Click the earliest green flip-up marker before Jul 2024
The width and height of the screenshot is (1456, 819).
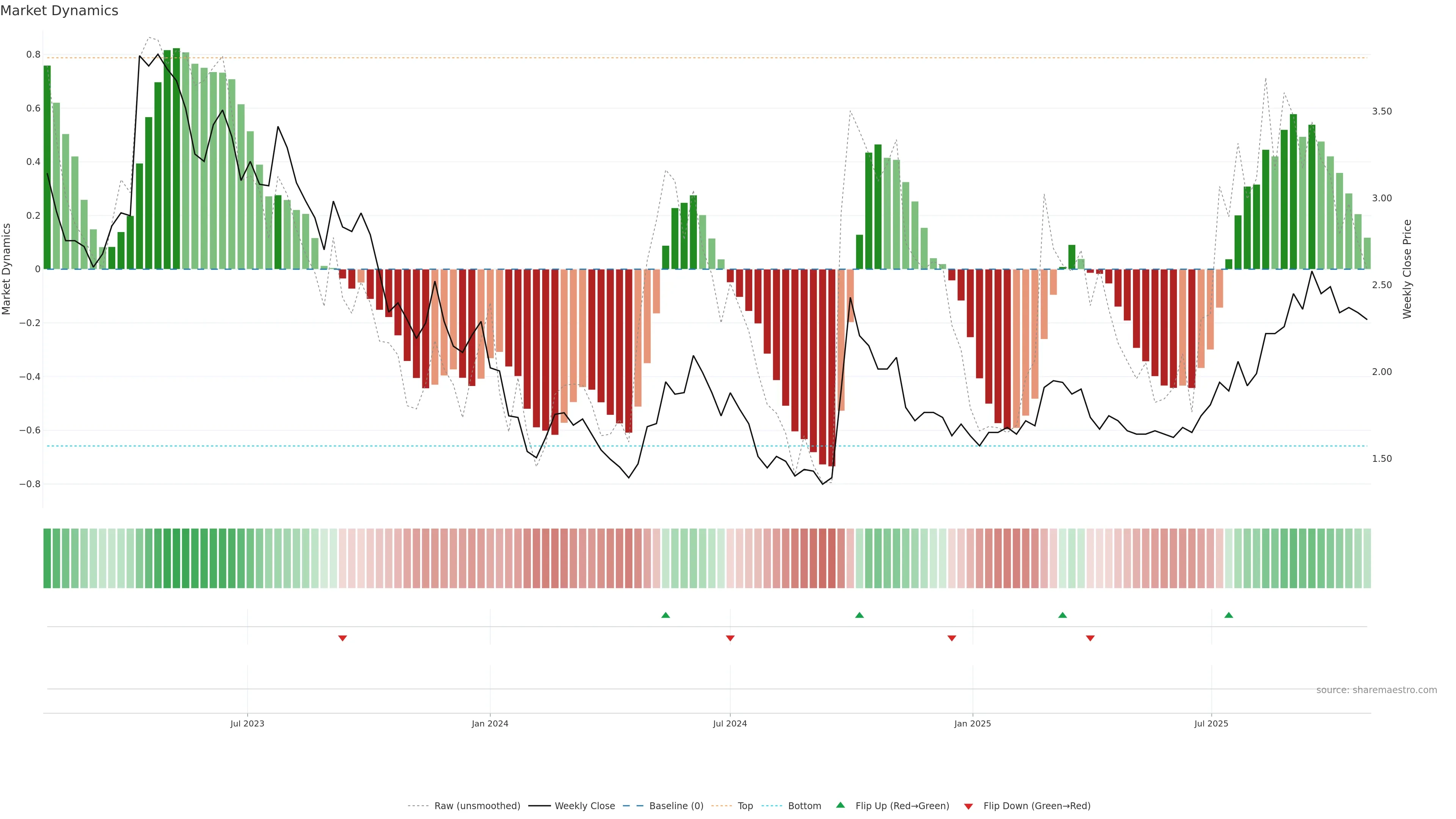(665, 615)
